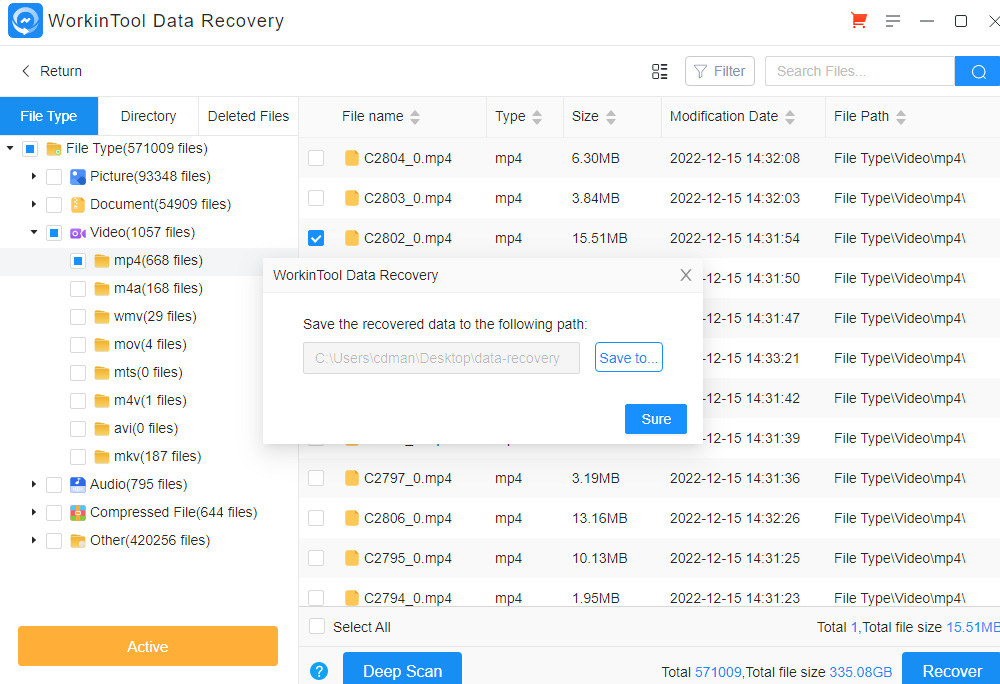Collapse the Video tree node
This screenshot has width=1000, height=684.
coord(34,233)
